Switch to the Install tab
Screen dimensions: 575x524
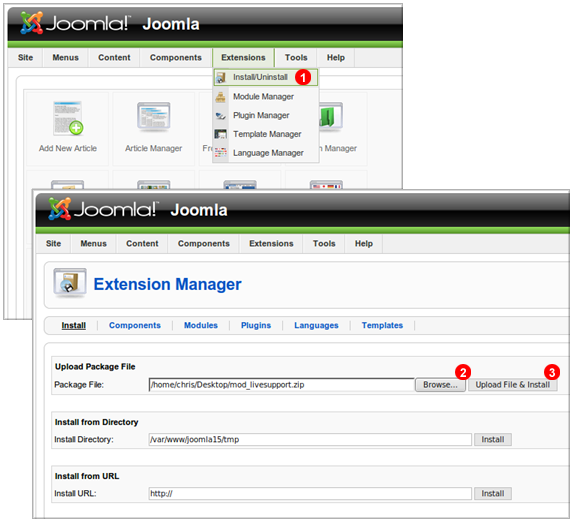click(x=73, y=325)
